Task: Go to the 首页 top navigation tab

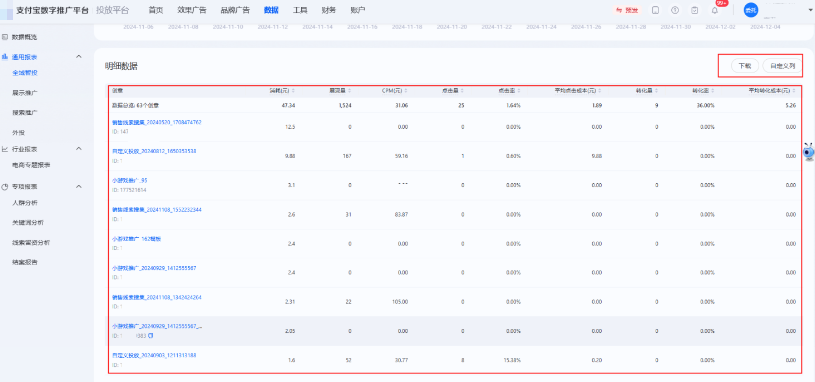Action: coord(155,10)
